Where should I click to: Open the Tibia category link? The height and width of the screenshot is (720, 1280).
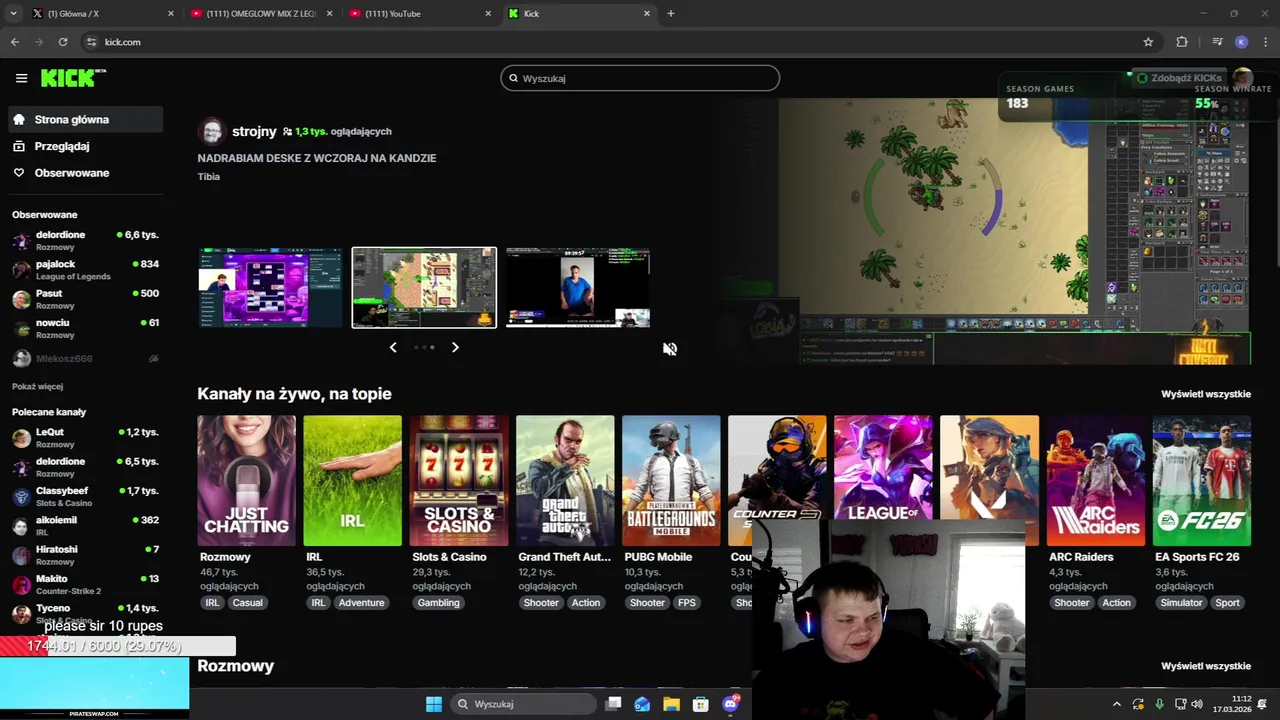[208, 177]
